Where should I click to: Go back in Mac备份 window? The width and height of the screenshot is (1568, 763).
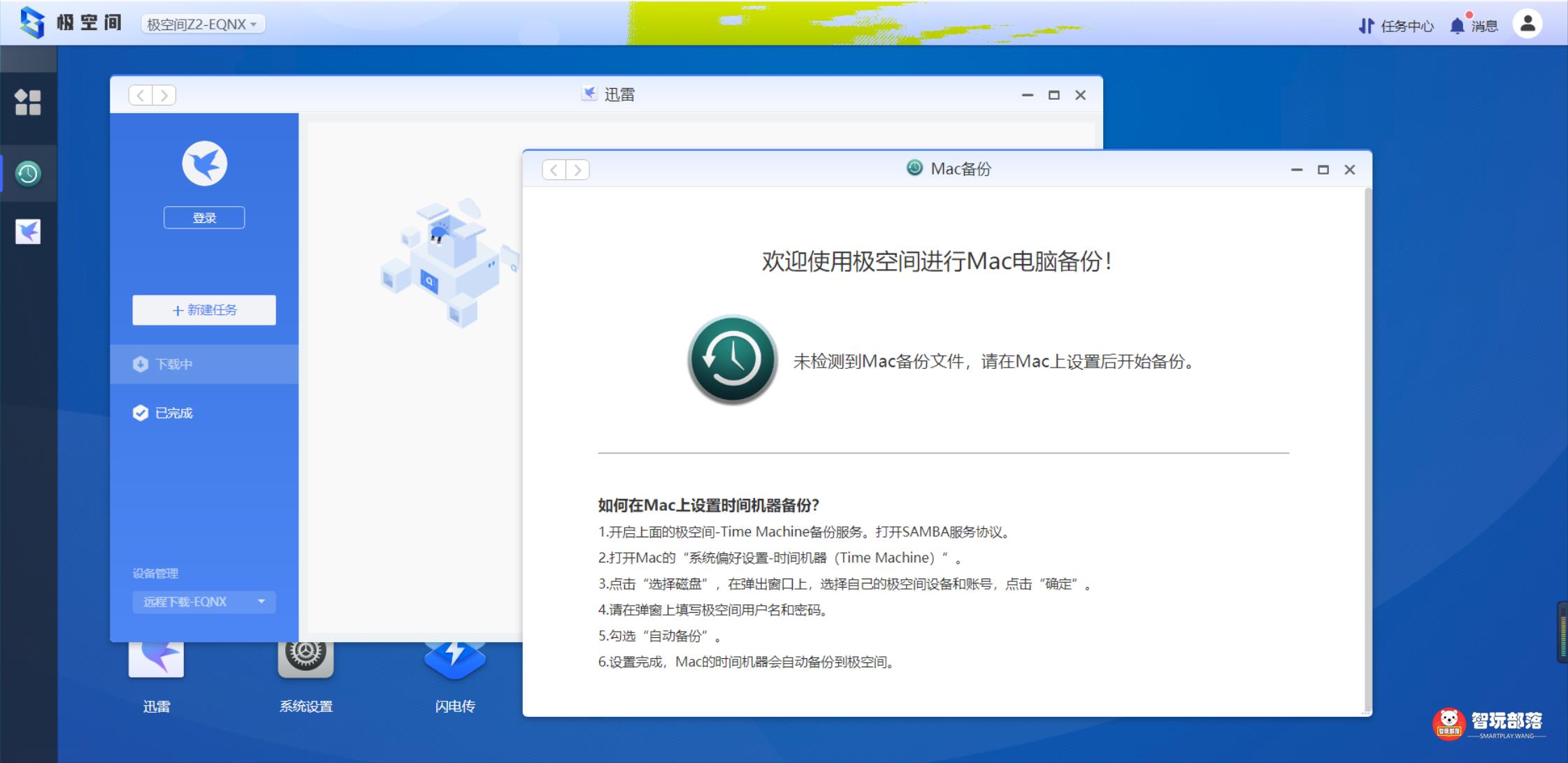pyautogui.click(x=554, y=170)
